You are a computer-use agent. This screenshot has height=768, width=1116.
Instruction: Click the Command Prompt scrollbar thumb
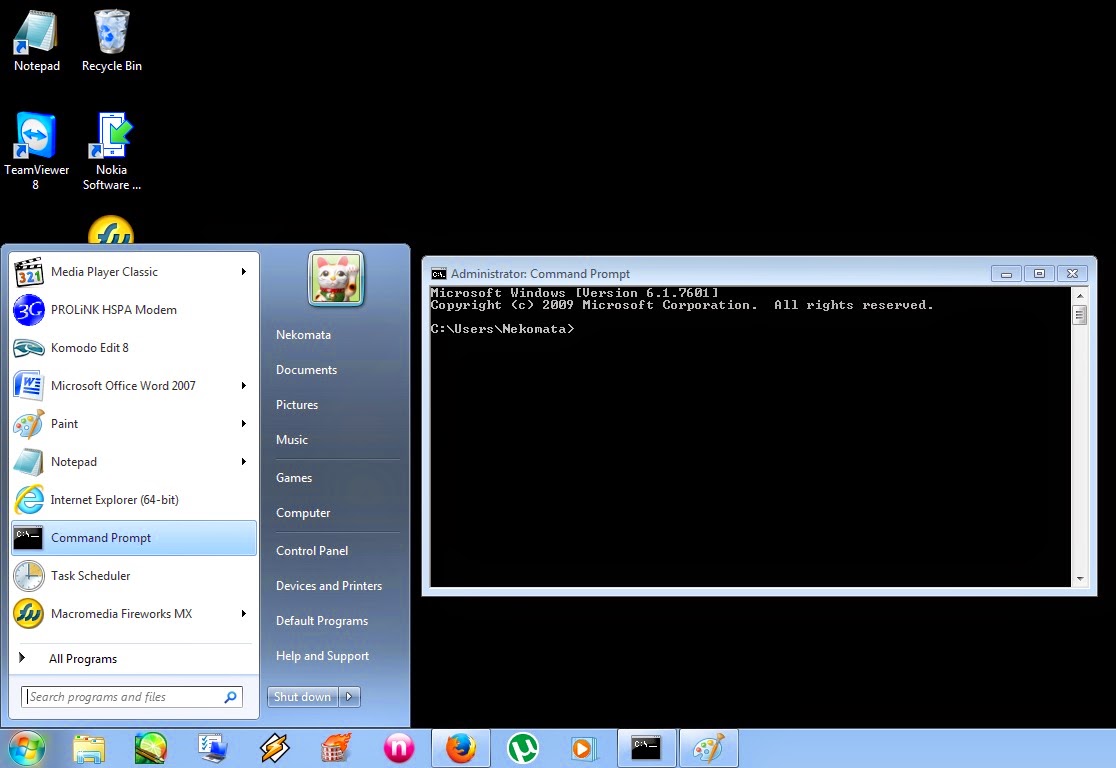point(1080,315)
